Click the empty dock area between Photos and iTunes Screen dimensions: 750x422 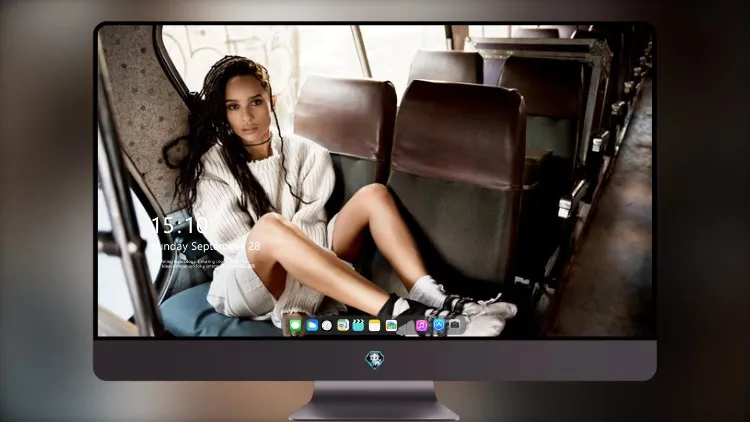[x=406, y=326]
